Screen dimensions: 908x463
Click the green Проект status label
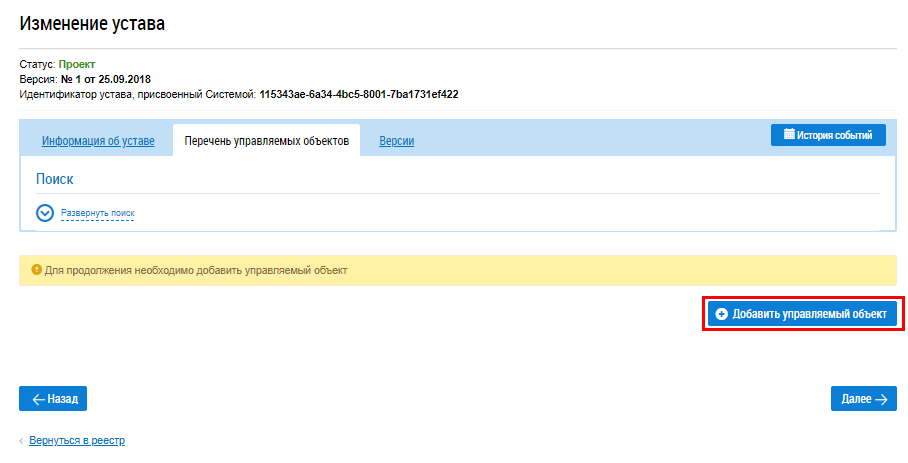click(x=77, y=64)
